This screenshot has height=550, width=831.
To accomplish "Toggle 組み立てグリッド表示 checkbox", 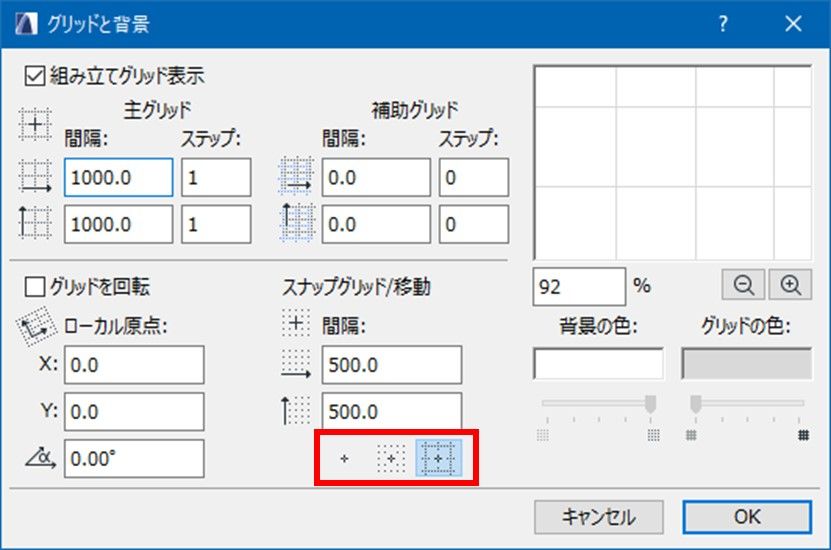I will coord(35,76).
